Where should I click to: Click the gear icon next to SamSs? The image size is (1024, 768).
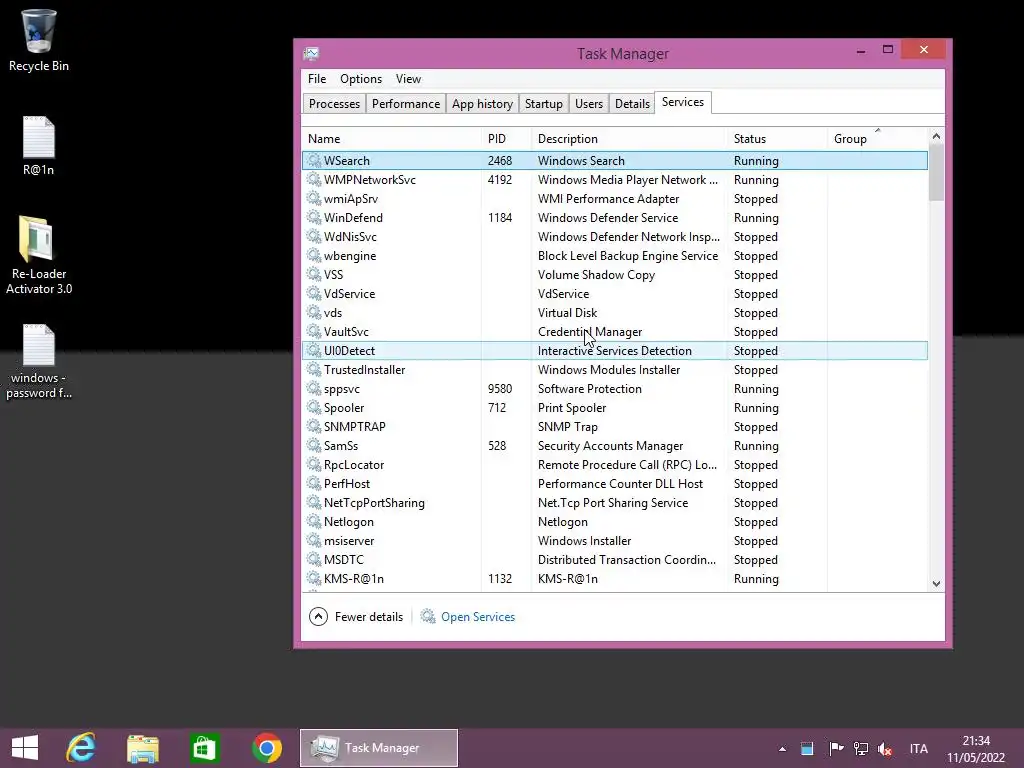click(x=314, y=445)
